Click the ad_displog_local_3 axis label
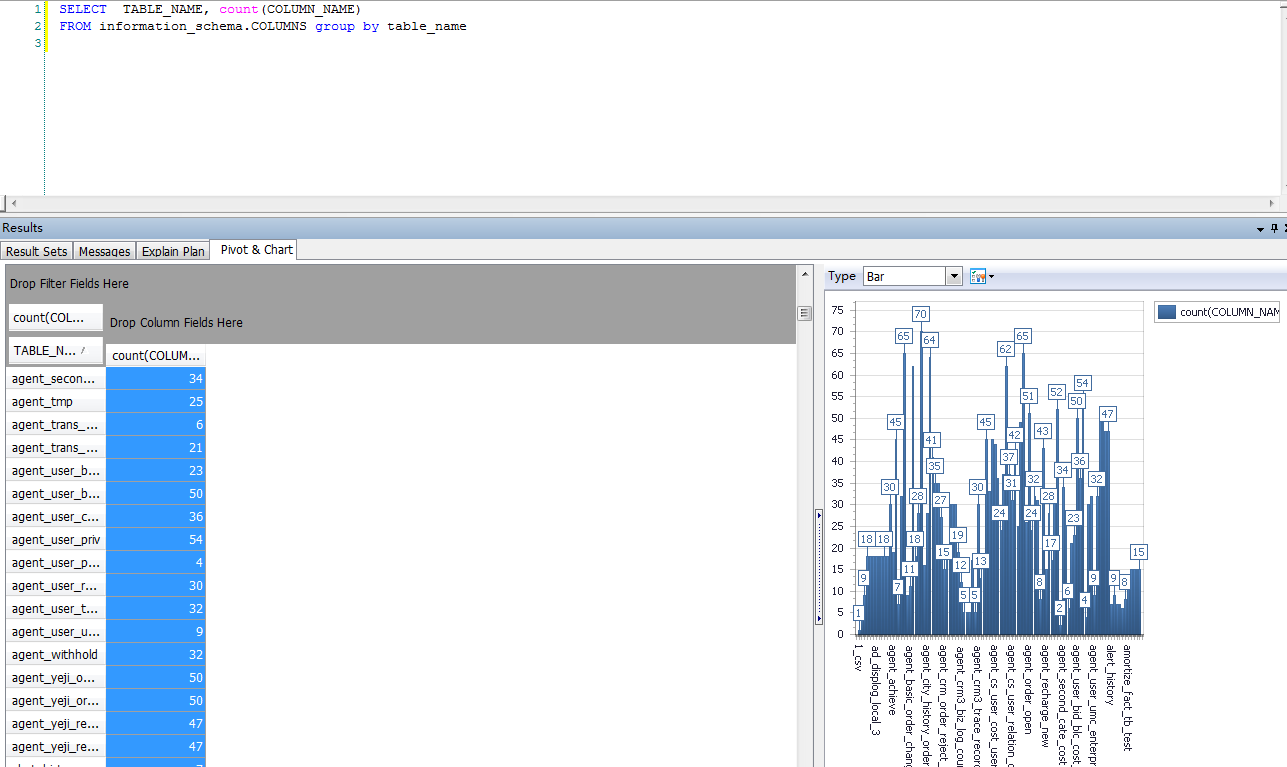Viewport: 1287px width, 767px height. pos(875,691)
